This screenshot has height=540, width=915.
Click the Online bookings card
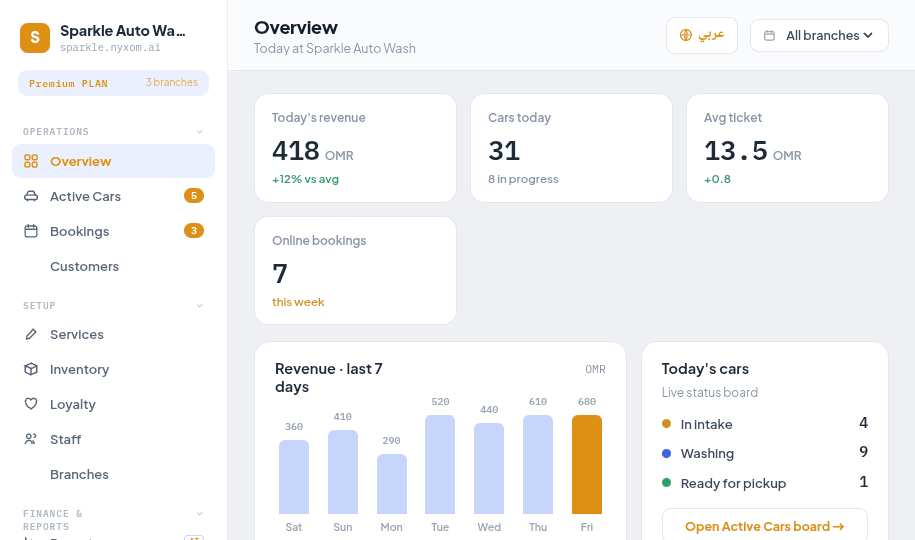[x=355, y=271]
